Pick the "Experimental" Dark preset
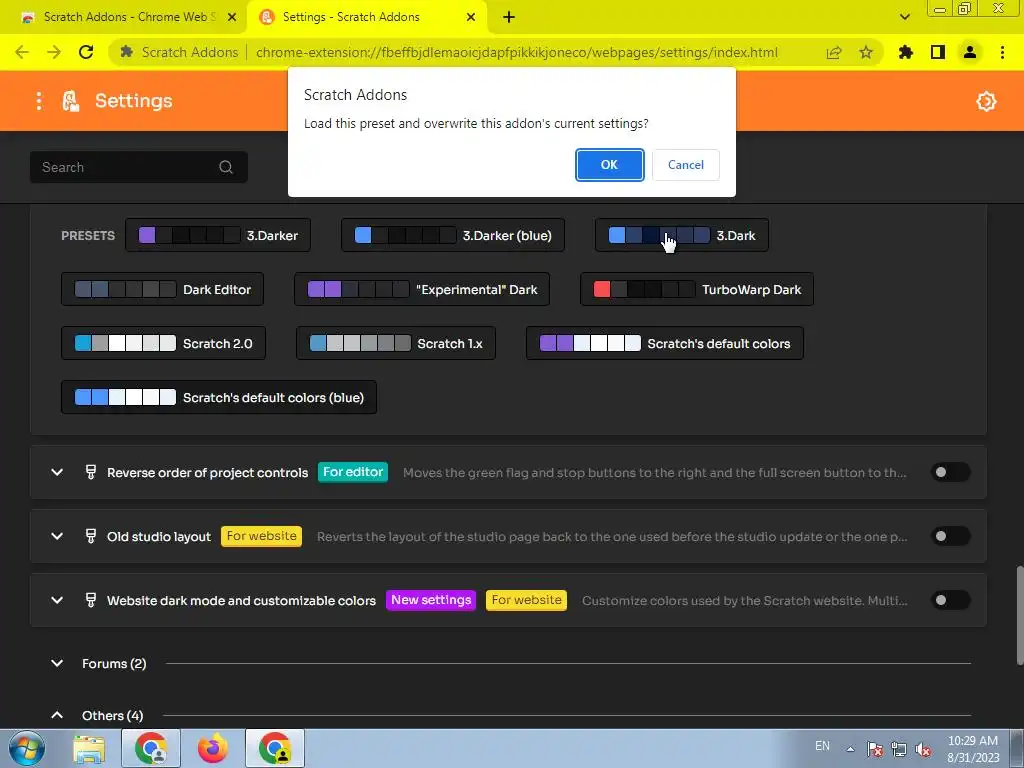This screenshot has height=768, width=1024. [422, 289]
